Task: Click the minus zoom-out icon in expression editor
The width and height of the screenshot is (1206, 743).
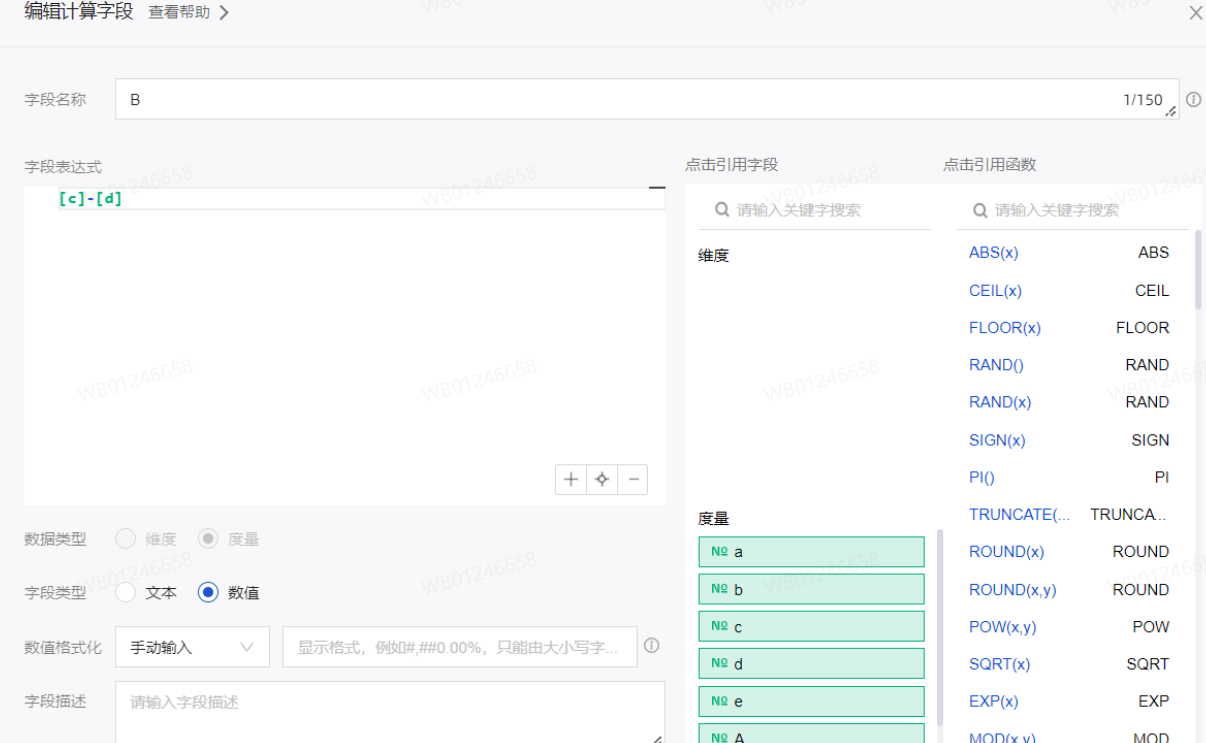Action: click(632, 480)
